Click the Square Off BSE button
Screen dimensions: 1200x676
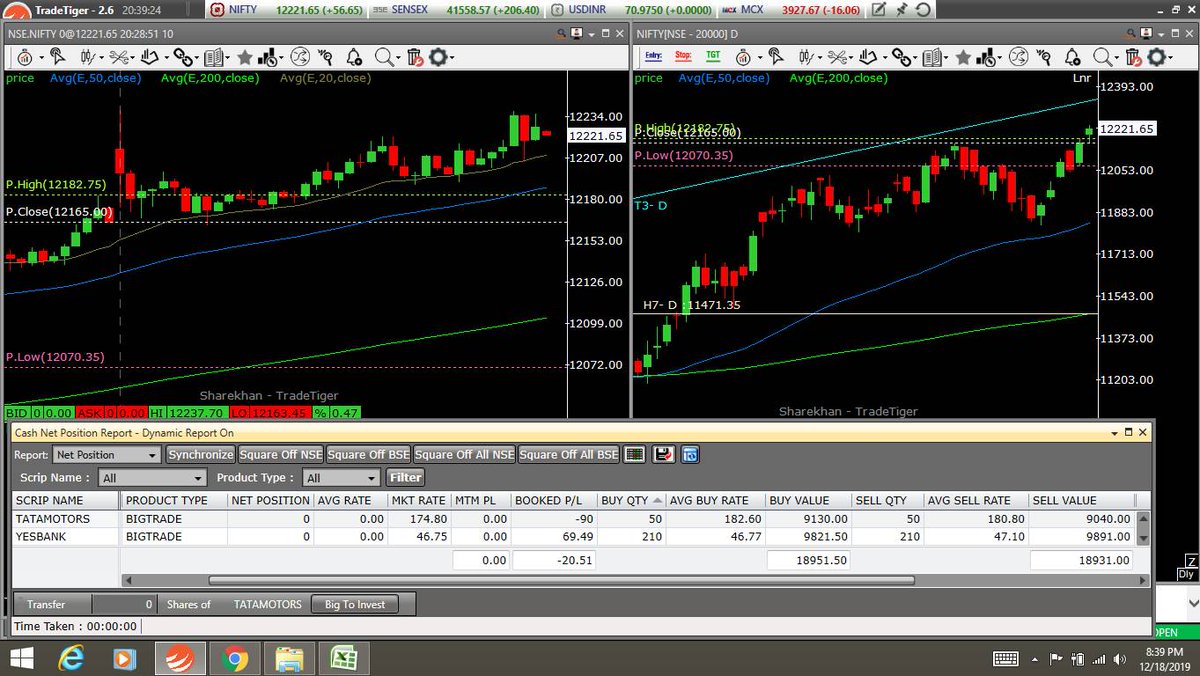[369, 455]
